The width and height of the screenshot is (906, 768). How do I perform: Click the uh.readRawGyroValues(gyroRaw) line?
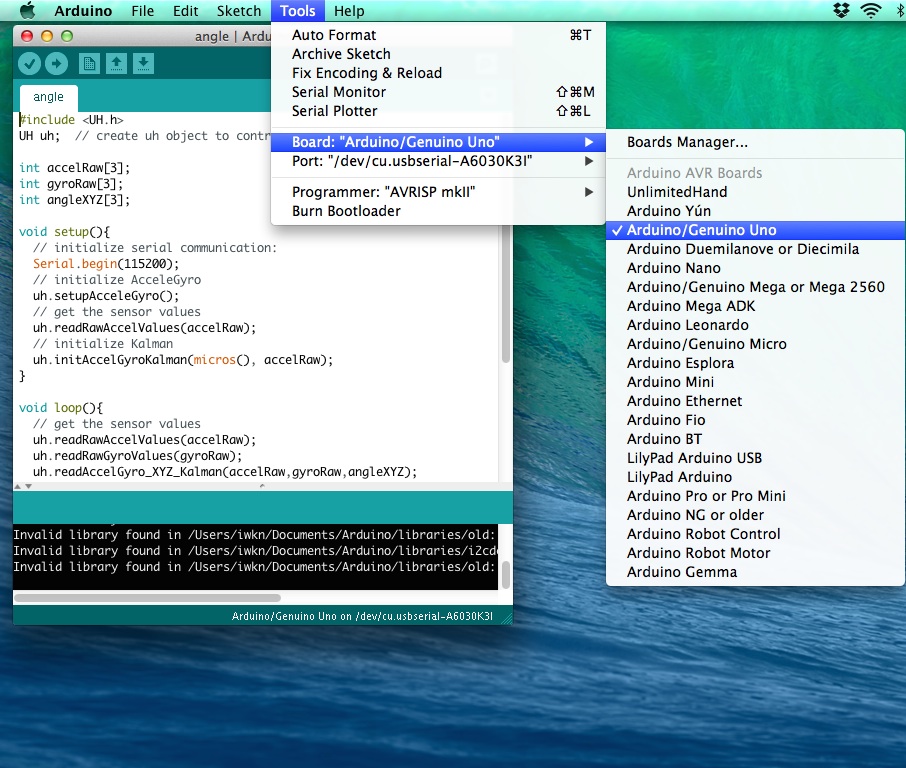(x=138, y=456)
